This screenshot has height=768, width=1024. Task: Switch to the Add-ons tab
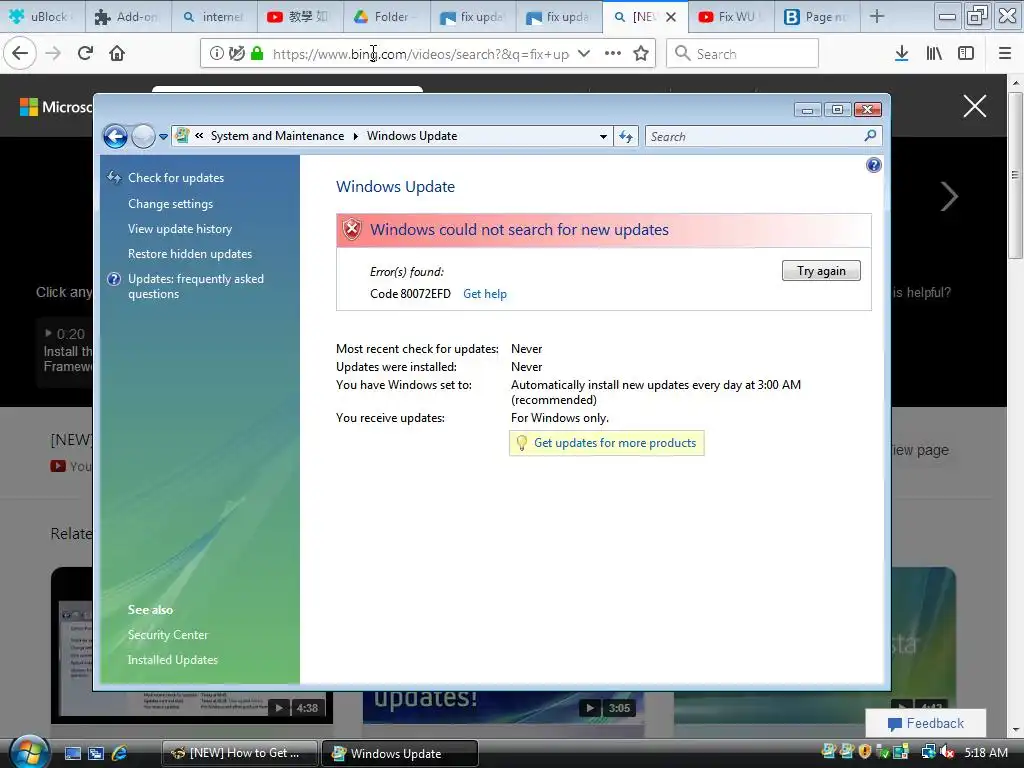click(128, 17)
